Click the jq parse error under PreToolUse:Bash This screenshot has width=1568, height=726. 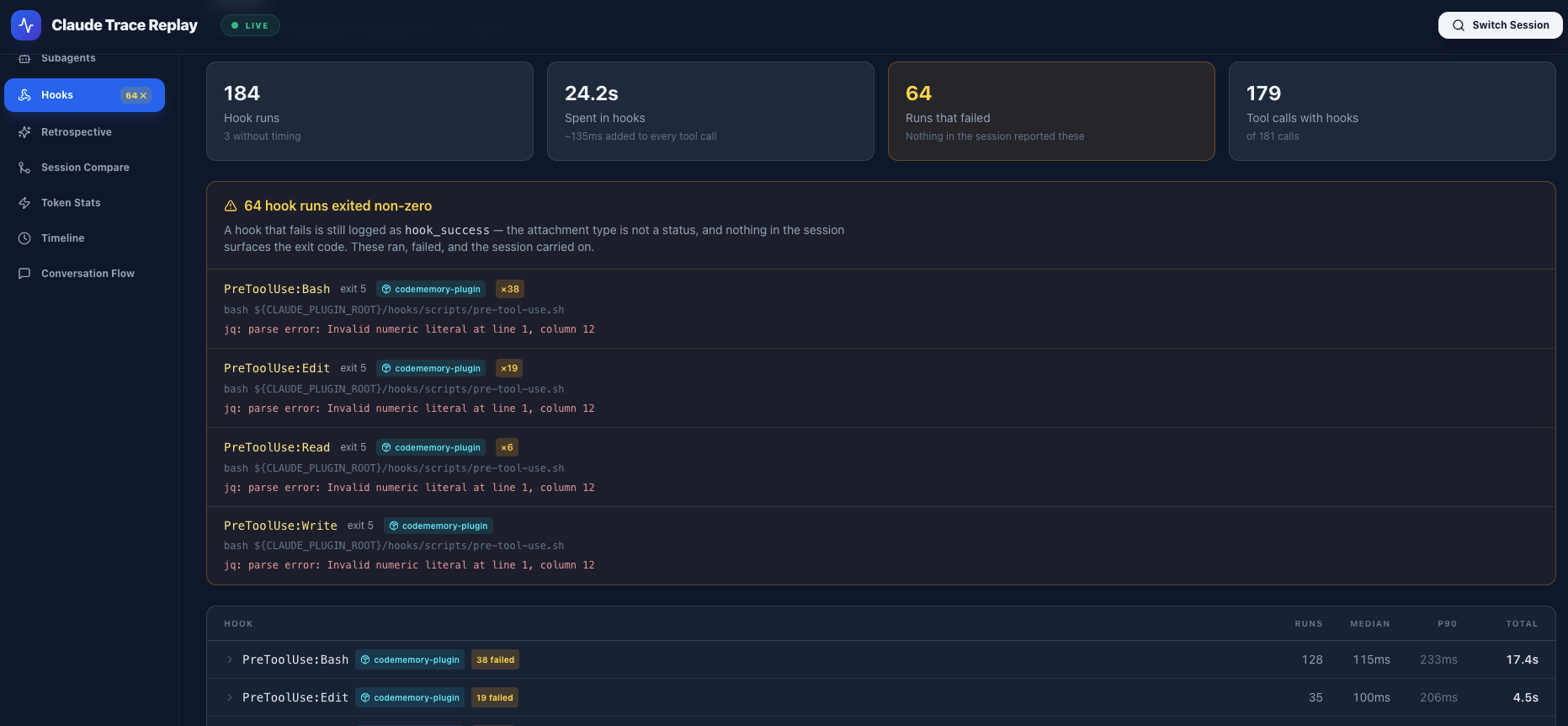(x=409, y=329)
